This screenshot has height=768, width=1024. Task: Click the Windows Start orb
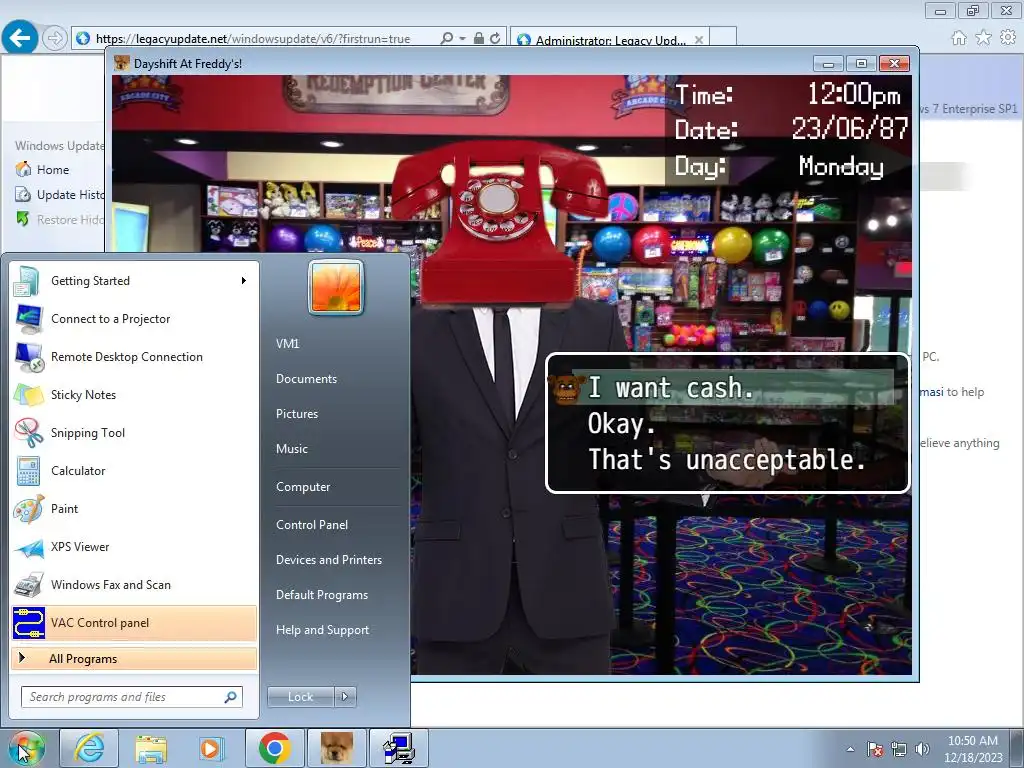click(27, 748)
